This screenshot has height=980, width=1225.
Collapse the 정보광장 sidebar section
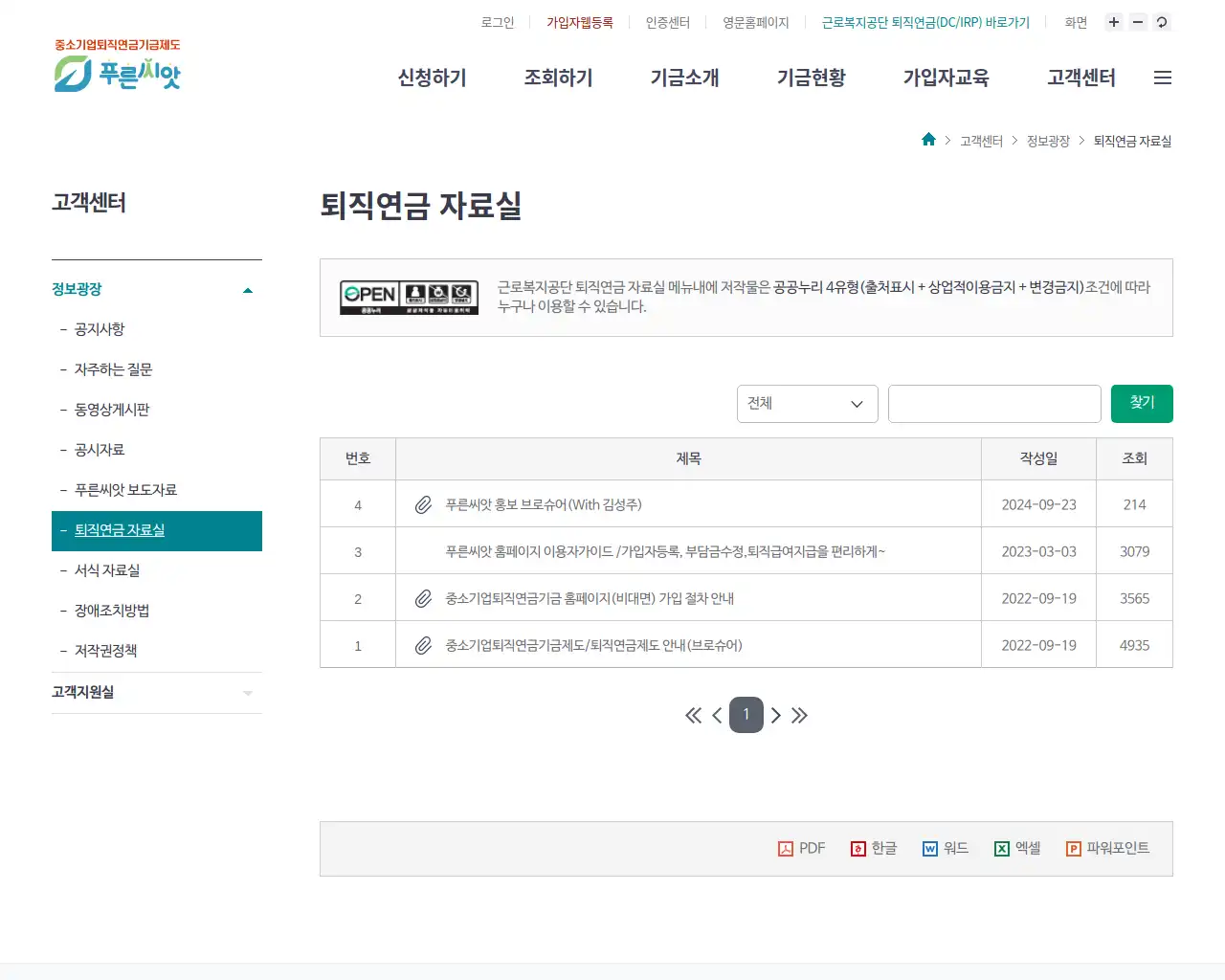point(247,289)
